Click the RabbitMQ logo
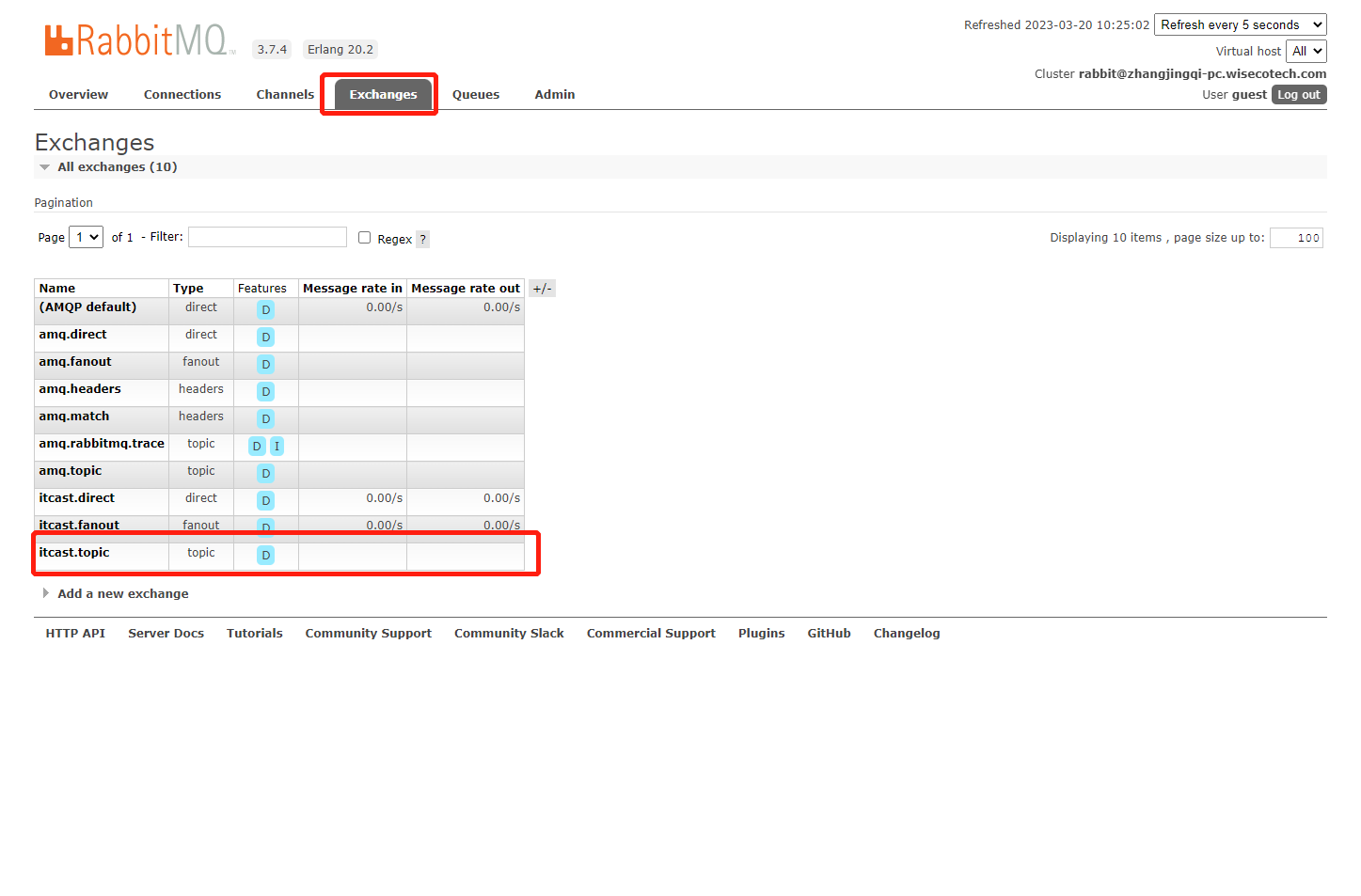1361x896 pixels. 139,40
